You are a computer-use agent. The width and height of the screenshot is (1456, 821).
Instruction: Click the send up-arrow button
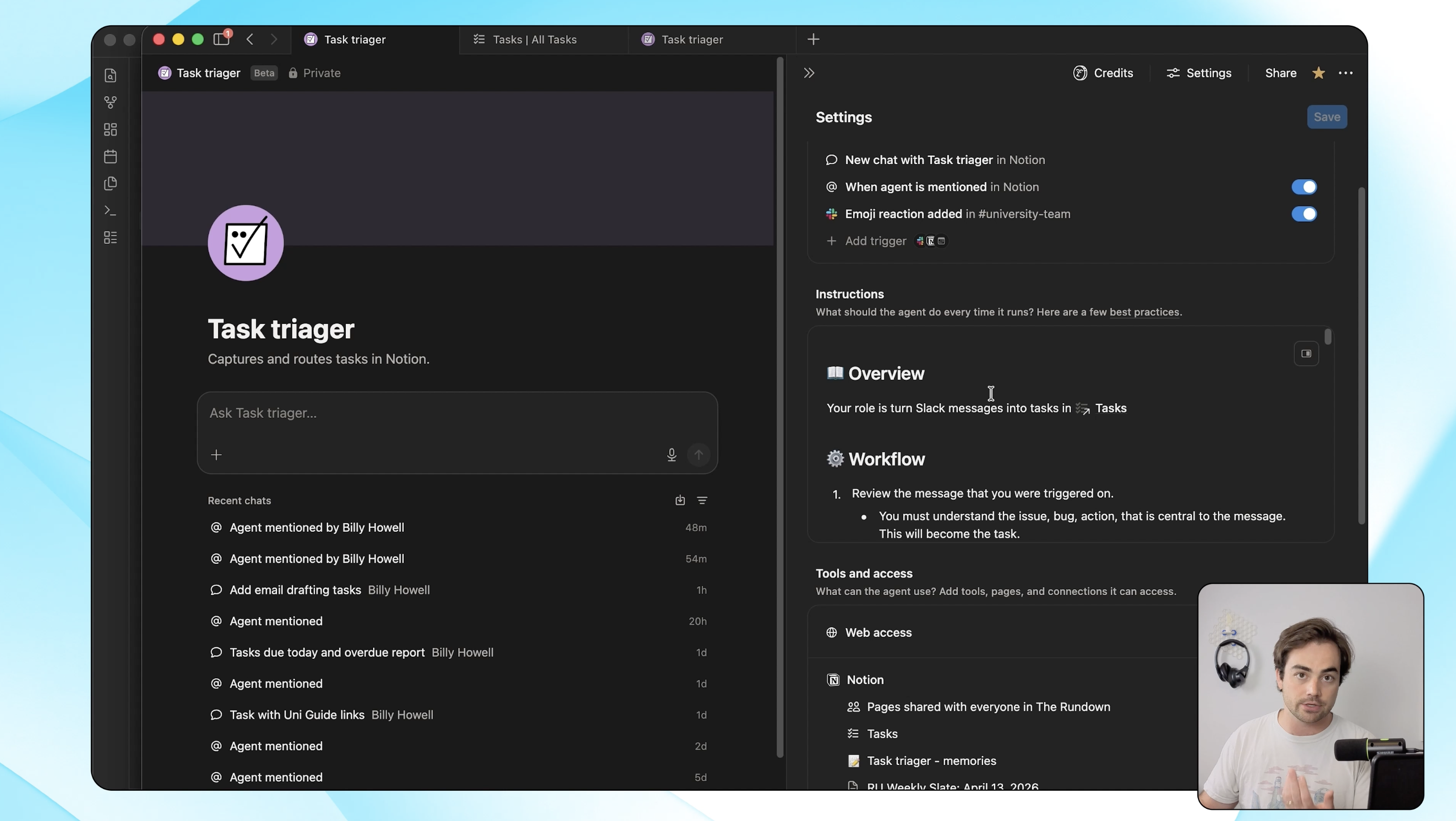[699, 455]
